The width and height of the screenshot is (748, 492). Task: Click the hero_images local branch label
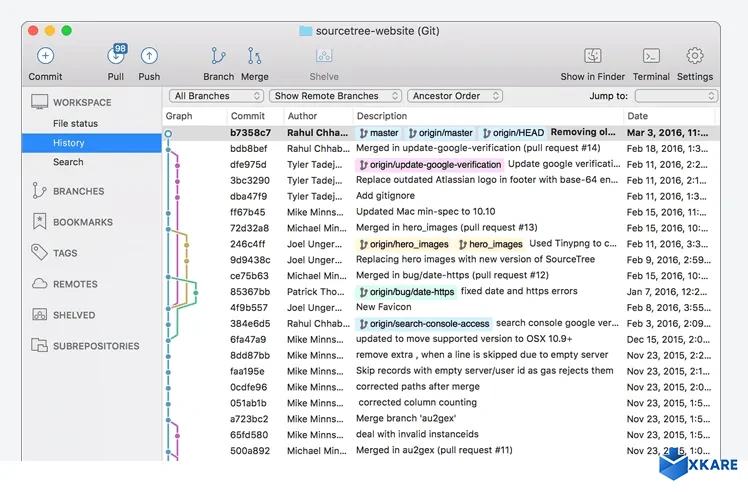490,244
